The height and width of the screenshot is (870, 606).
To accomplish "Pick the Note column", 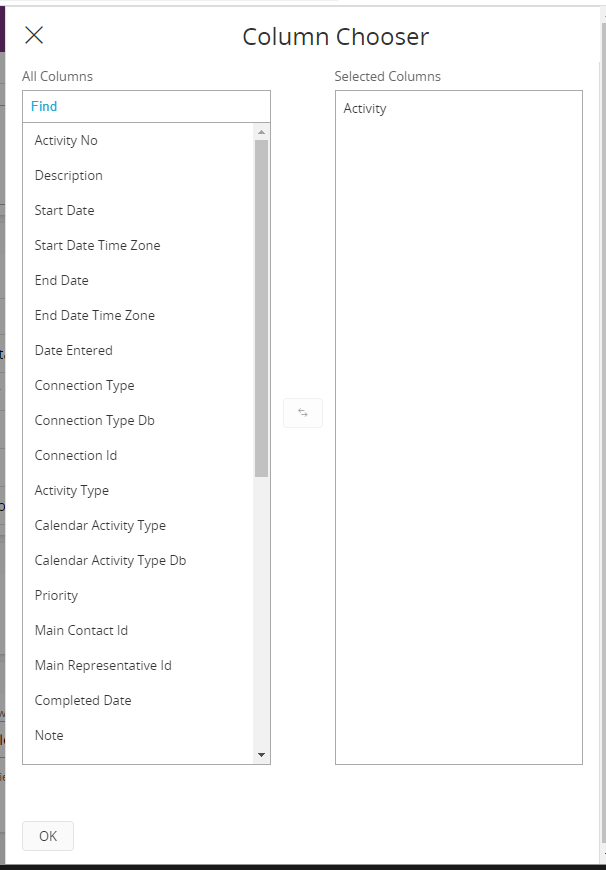I will click(49, 736).
